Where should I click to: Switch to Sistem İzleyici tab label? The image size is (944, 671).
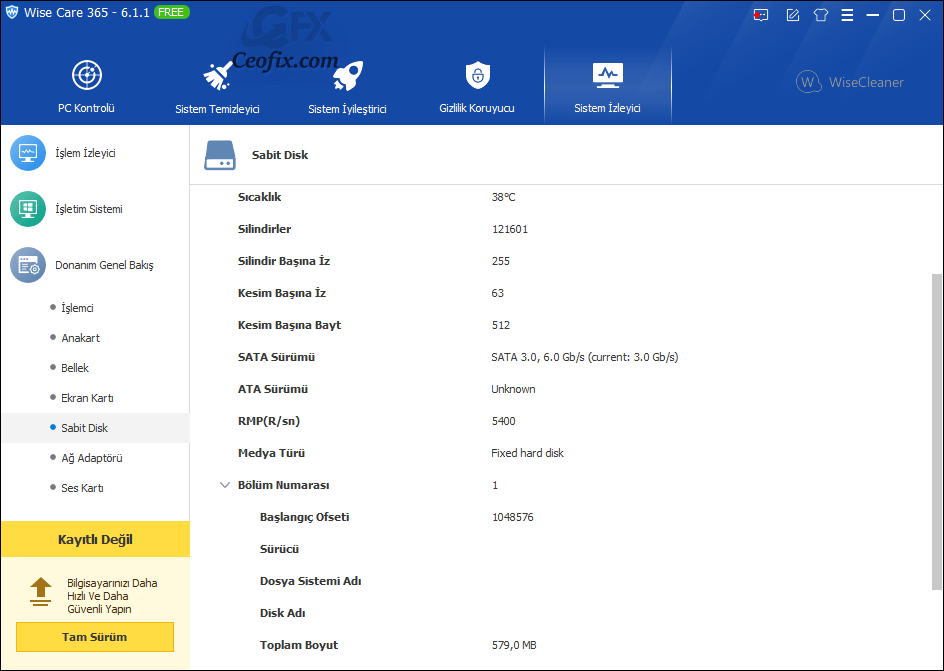tap(607, 108)
